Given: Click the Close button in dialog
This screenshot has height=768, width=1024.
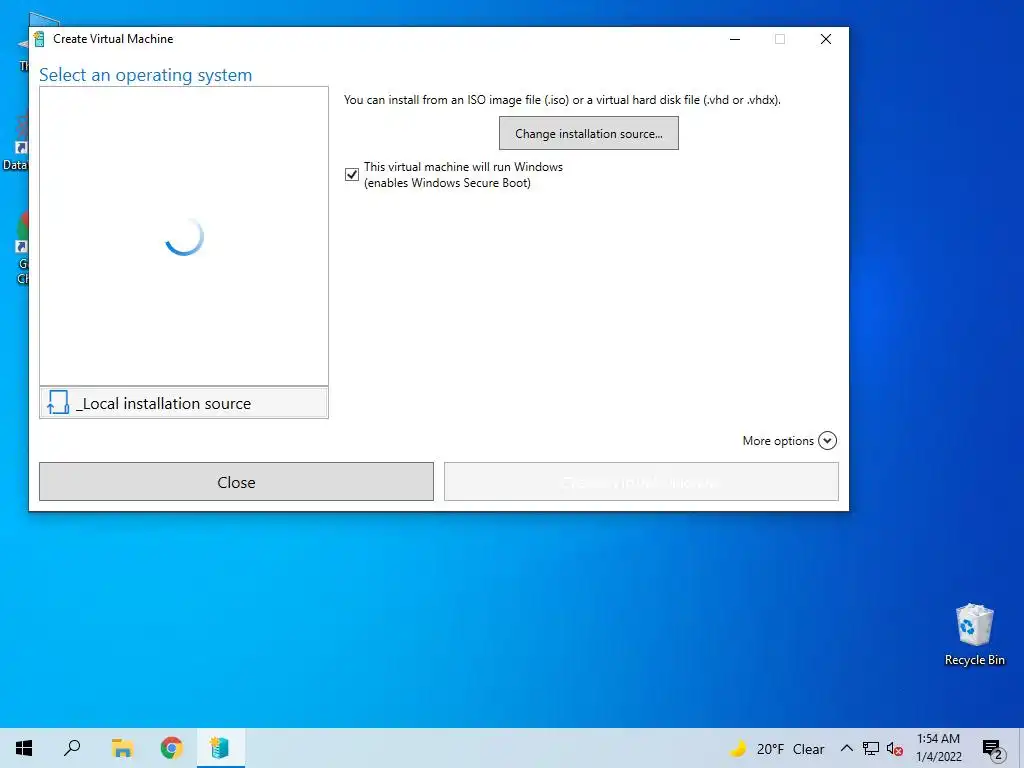Looking at the screenshot, I should click(x=236, y=482).
